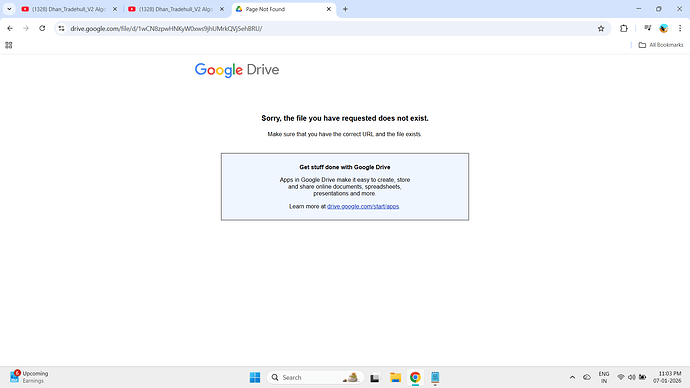Reload the Page Not Found page
The image size is (690, 388).
42,29
